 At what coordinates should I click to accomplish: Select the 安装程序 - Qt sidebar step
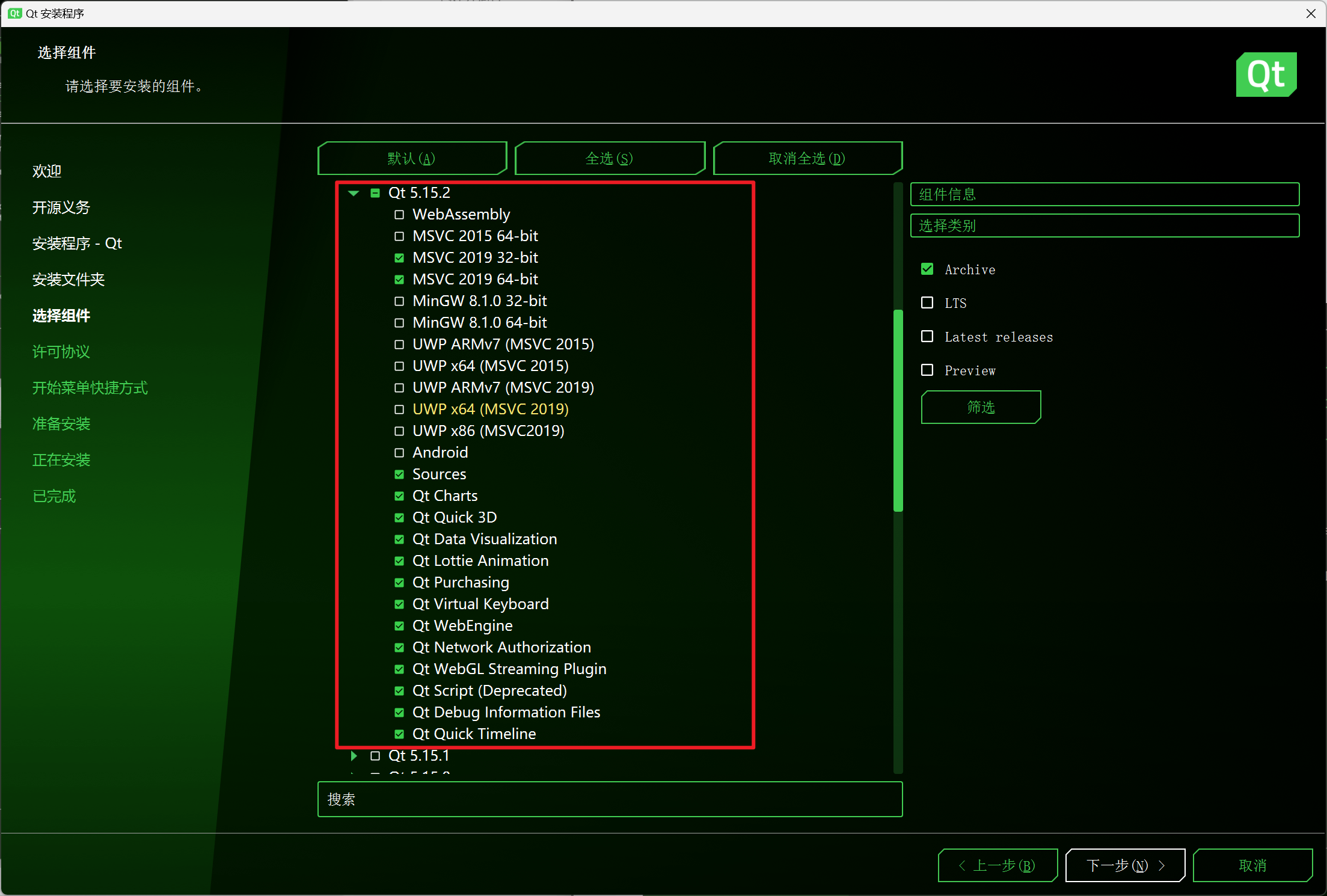pyautogui.click(x=77, y=244)
